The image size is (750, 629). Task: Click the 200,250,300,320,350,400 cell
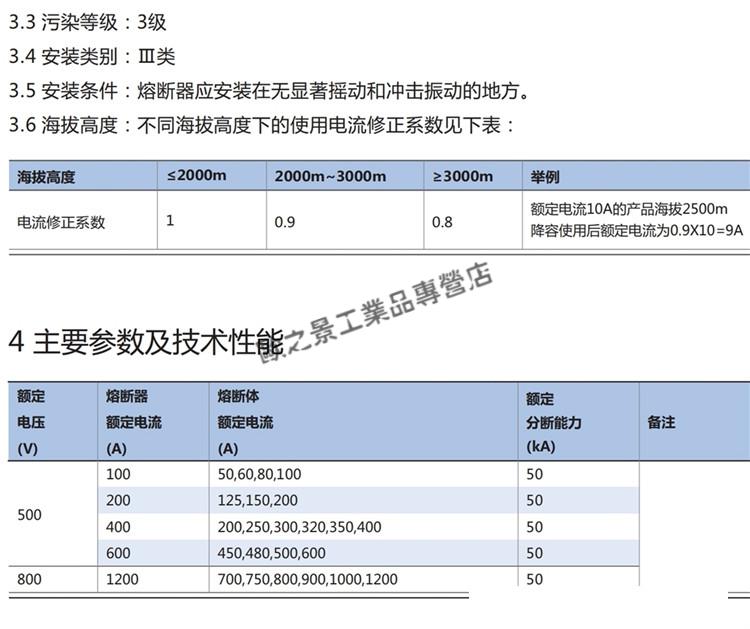click(x=299, y=527)
